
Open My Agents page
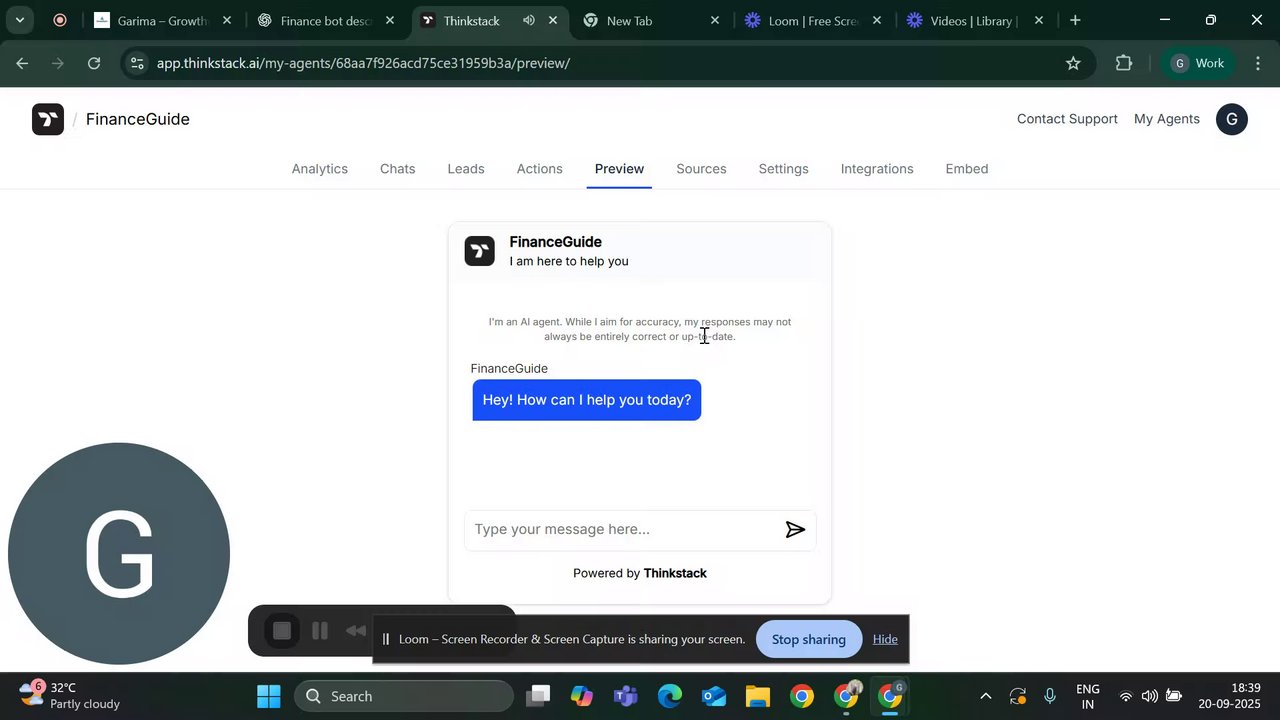[1166, 119]
